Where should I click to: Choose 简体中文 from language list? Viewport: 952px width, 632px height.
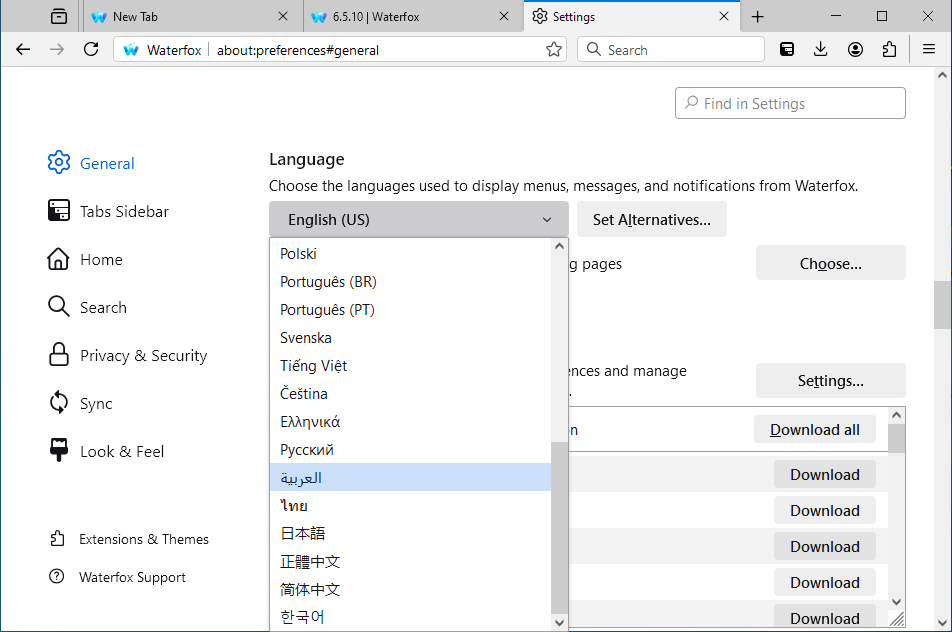pyautogui.click(x=410, y=589)
